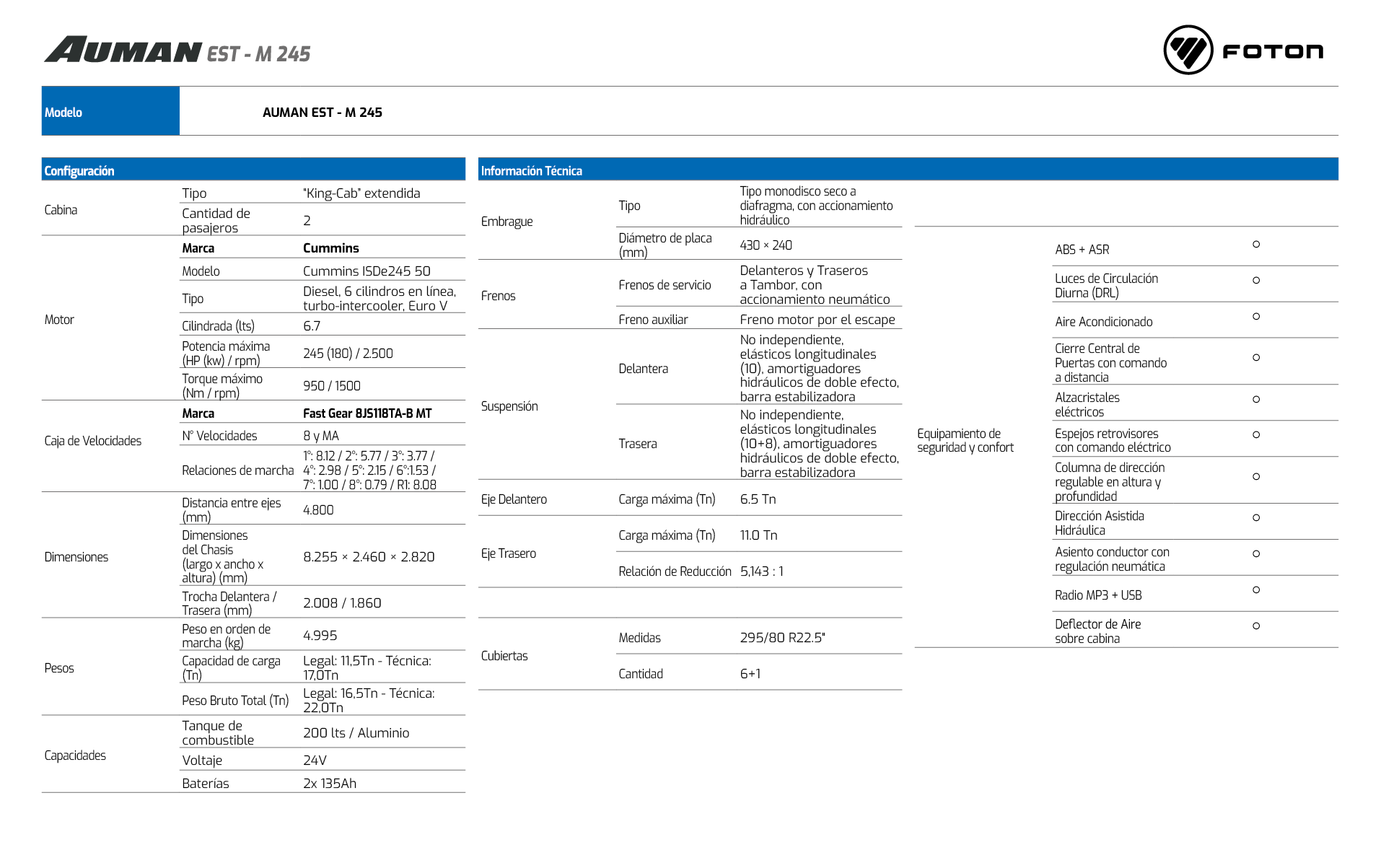
Task: Click '245 (180) / 2.500' power value
Action: tap(348, 354)
